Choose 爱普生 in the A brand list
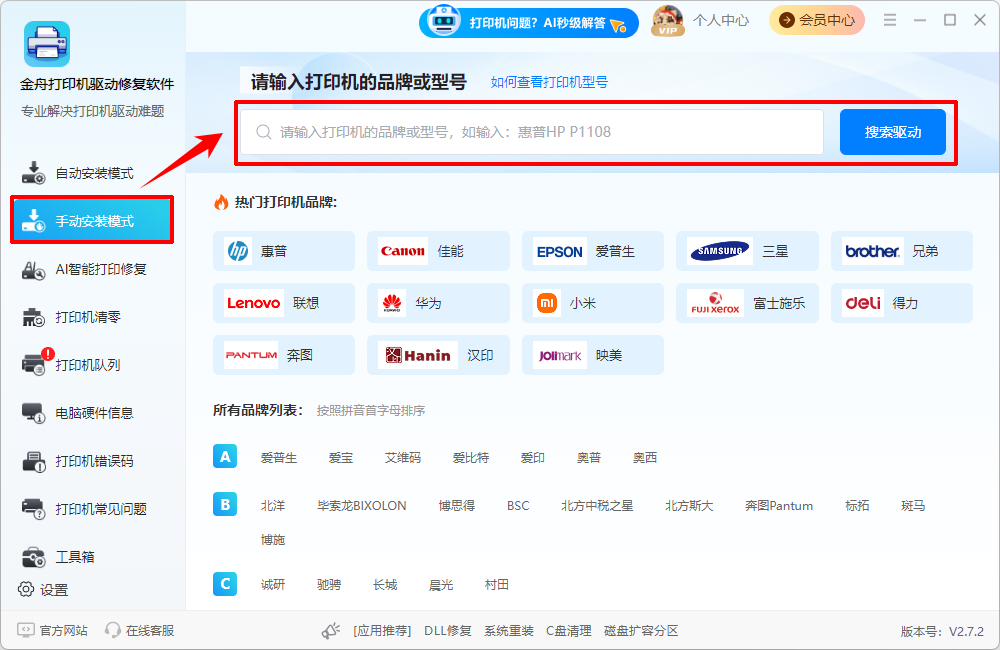The image size is (1000, 650). [x=279, y=457]
